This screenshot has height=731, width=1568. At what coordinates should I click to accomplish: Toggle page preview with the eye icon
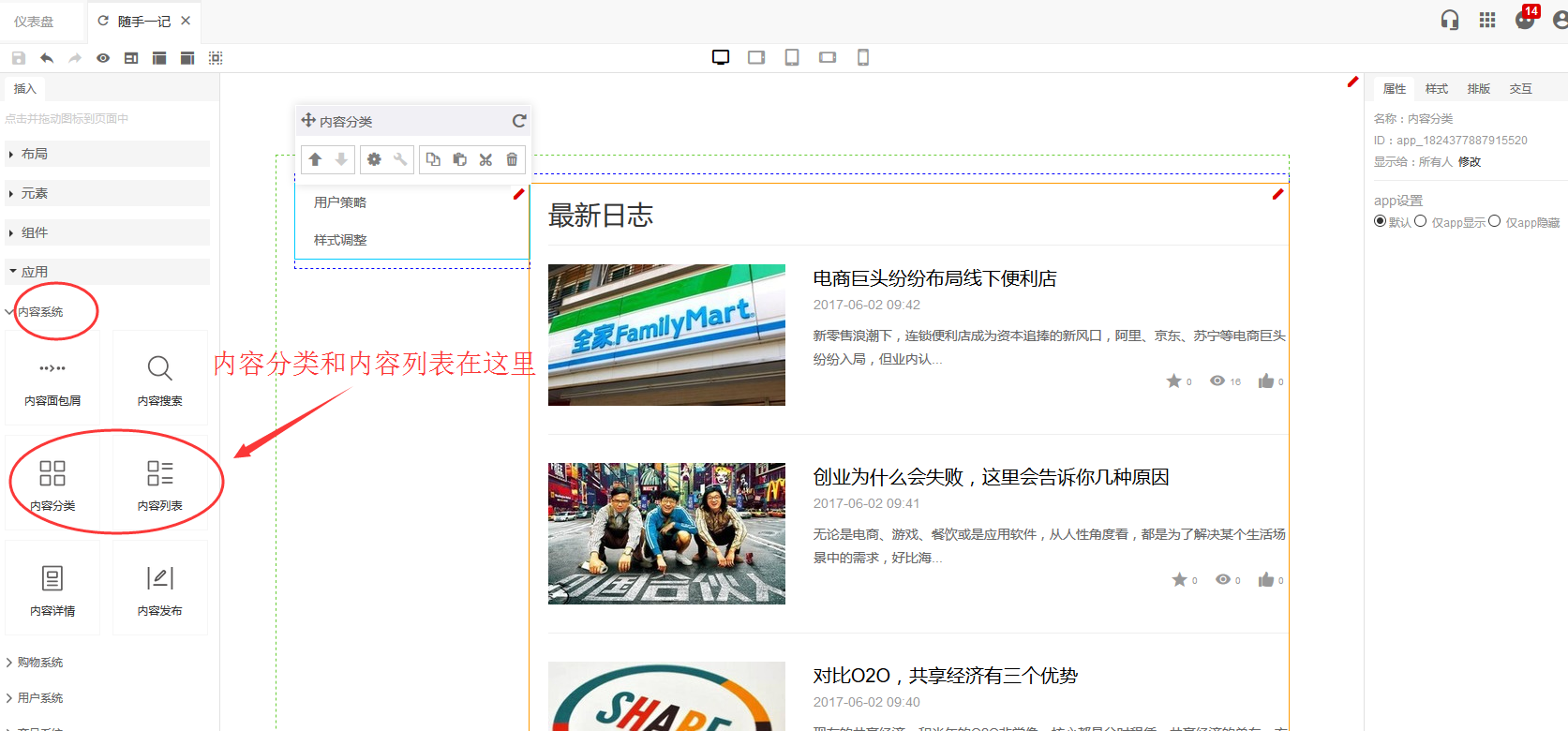click(103, 58)
